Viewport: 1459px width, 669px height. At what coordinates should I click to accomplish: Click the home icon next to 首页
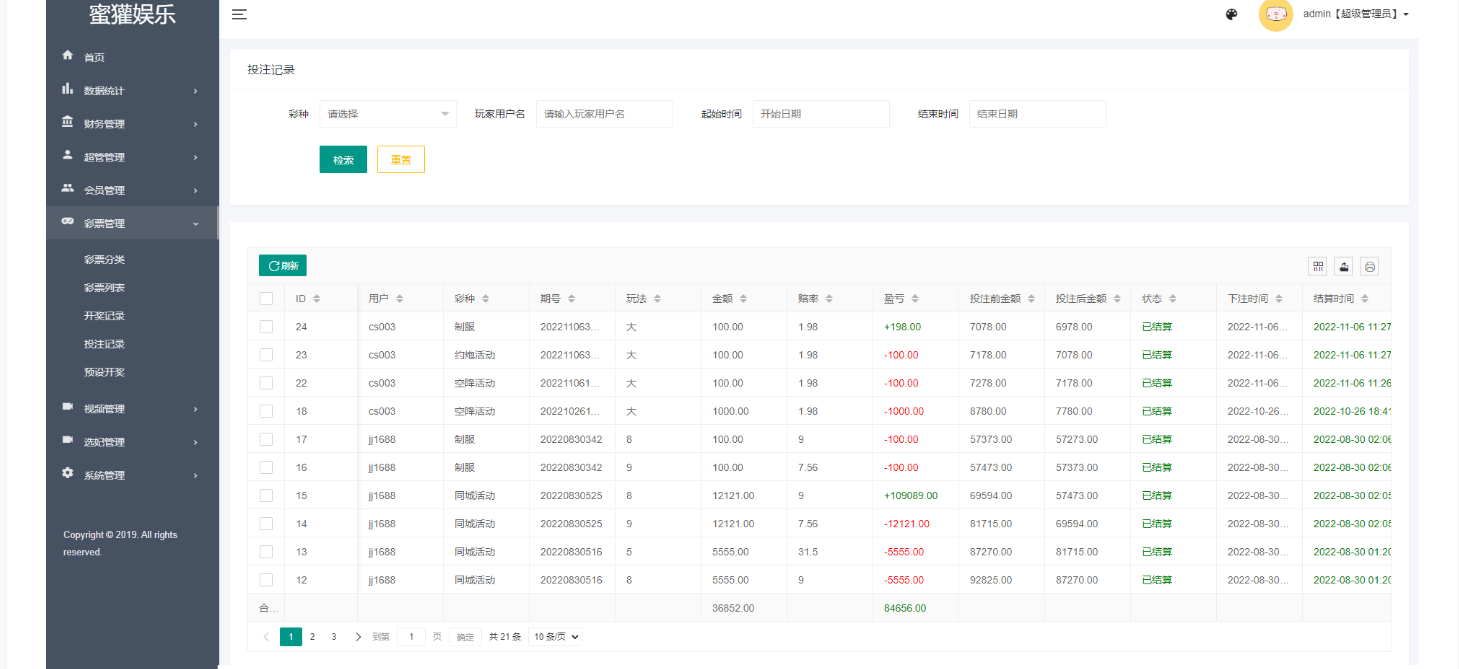[x=68, y=56]
